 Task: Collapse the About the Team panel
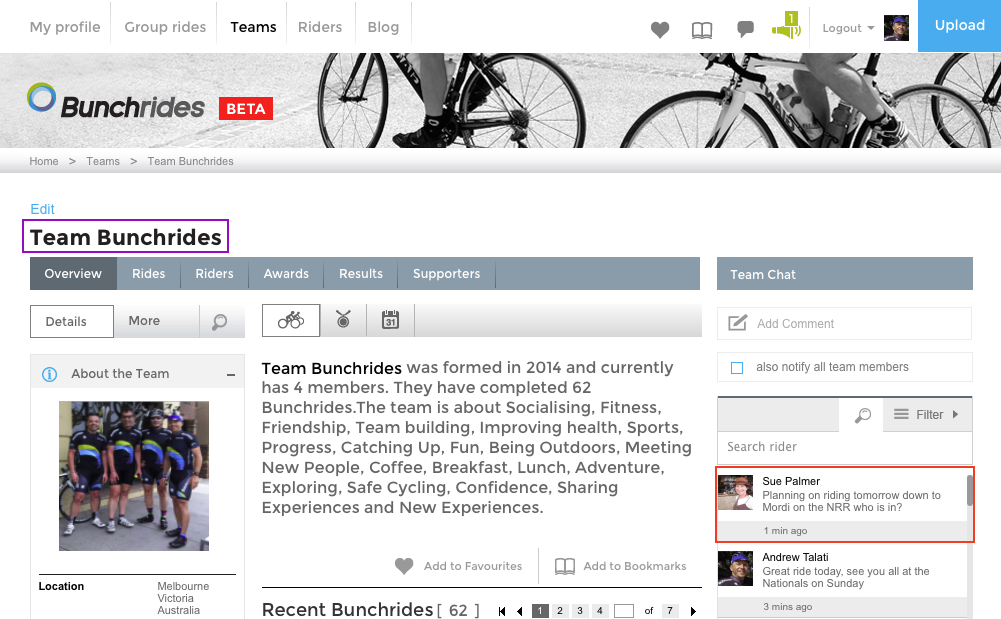coord(231,374)
